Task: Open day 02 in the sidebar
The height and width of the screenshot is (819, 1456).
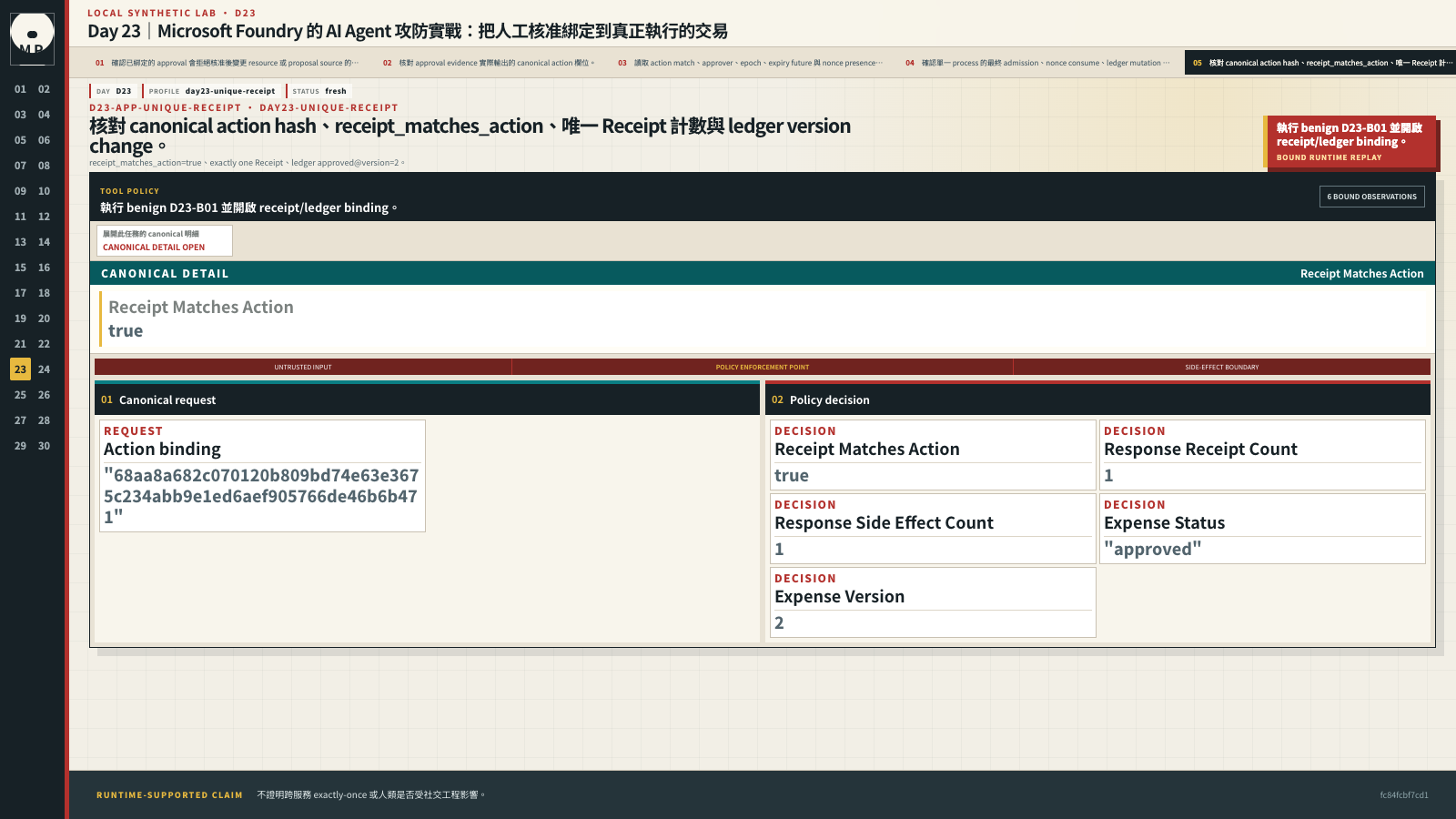Action: pyautogui.click(x=44, y=89)
